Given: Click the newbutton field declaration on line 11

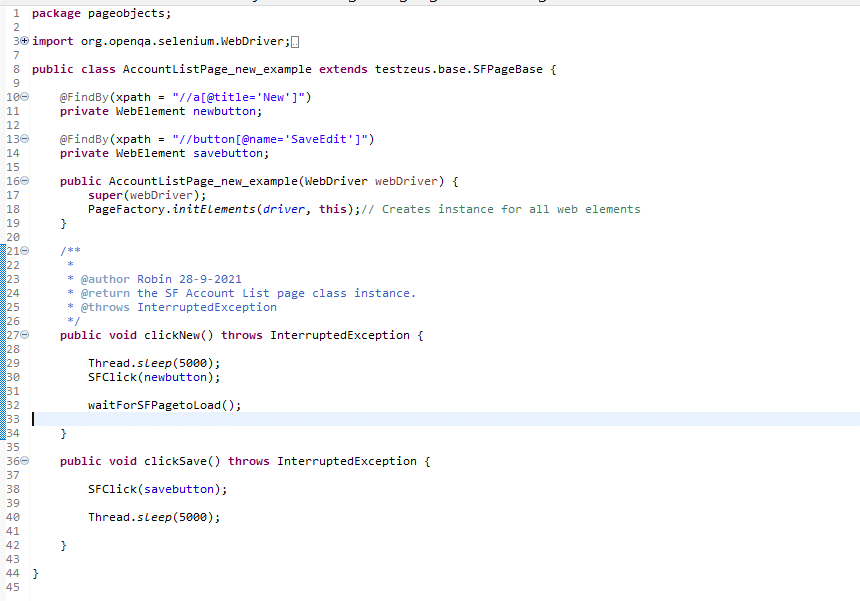Looking at the screenshot, I should click(161, 111).
